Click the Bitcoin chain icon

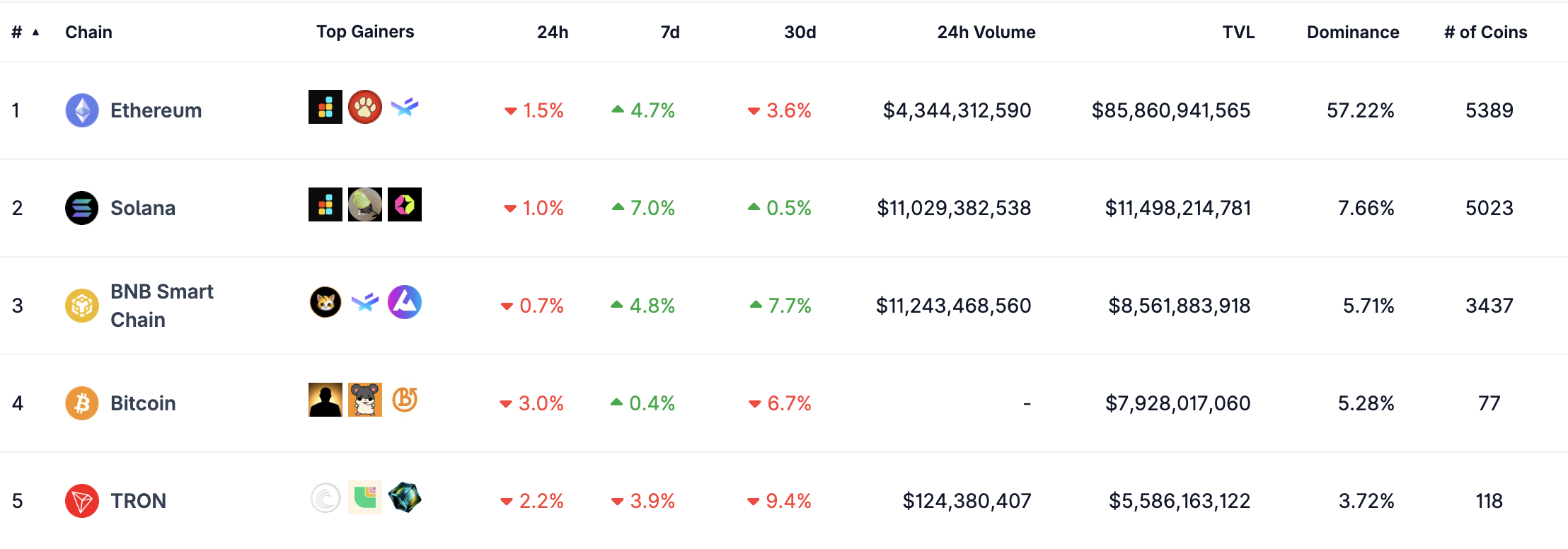[x=81, y=403]
